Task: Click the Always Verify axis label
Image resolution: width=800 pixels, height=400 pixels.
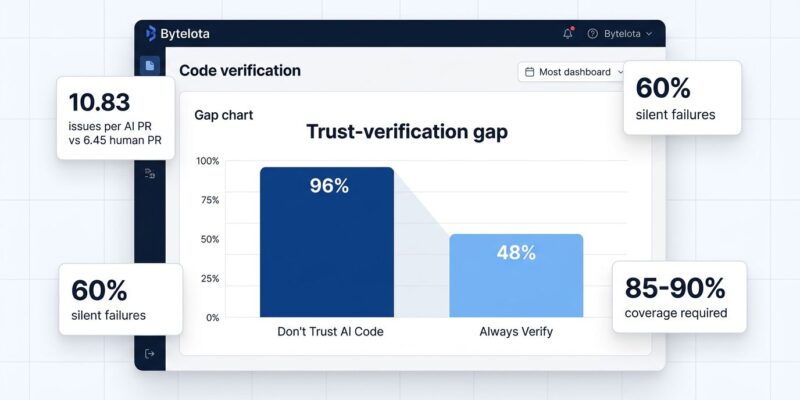Action: (515, 331)
